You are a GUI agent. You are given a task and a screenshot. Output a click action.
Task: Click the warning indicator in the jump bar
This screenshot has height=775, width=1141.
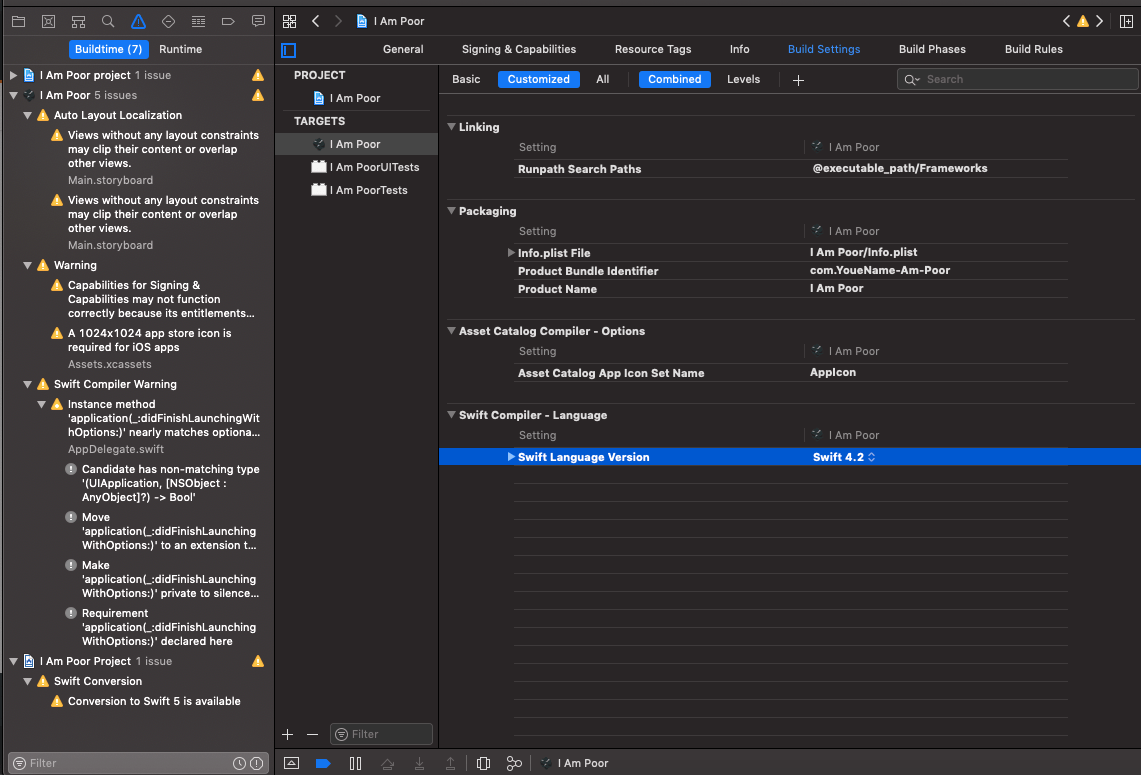tap(1083, 21)
